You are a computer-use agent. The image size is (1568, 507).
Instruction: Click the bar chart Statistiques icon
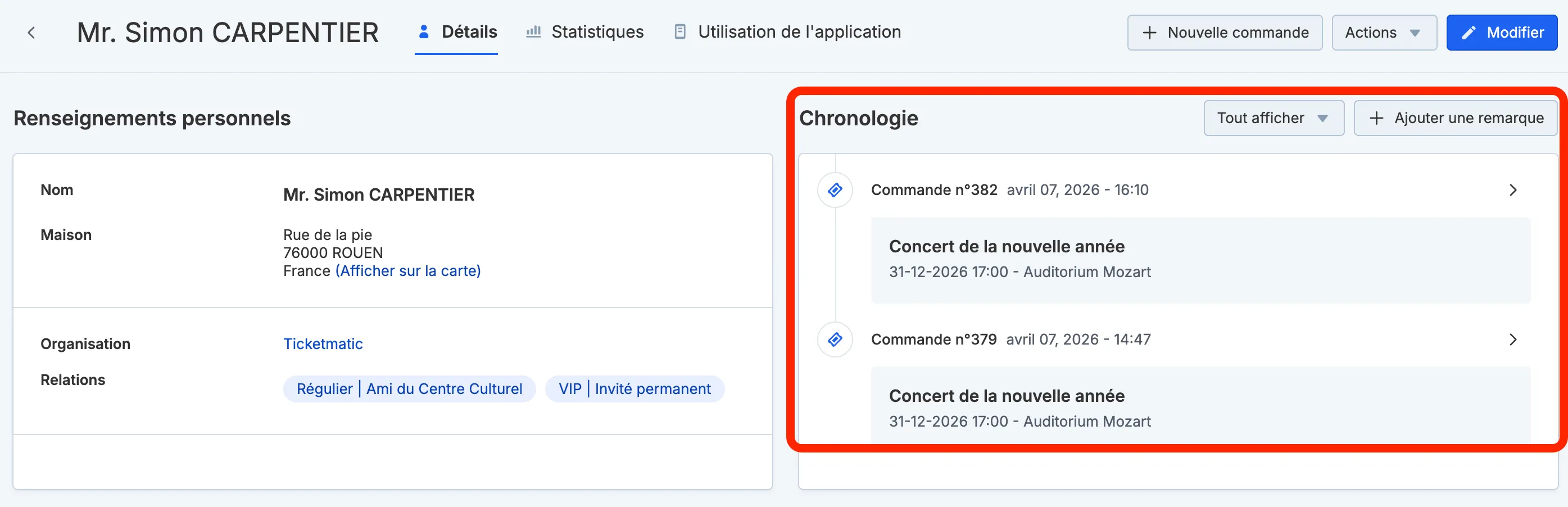tap(534, 31)
